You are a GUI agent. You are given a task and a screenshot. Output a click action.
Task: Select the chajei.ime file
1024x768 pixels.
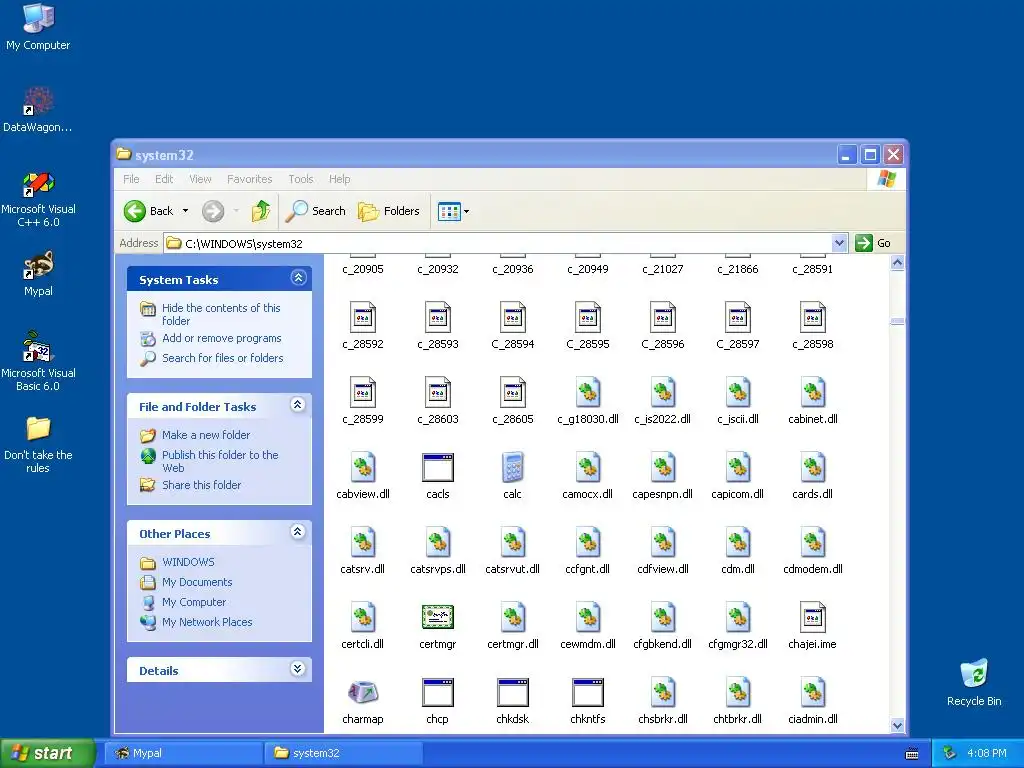pyautogui.click(x=813, y=626)
